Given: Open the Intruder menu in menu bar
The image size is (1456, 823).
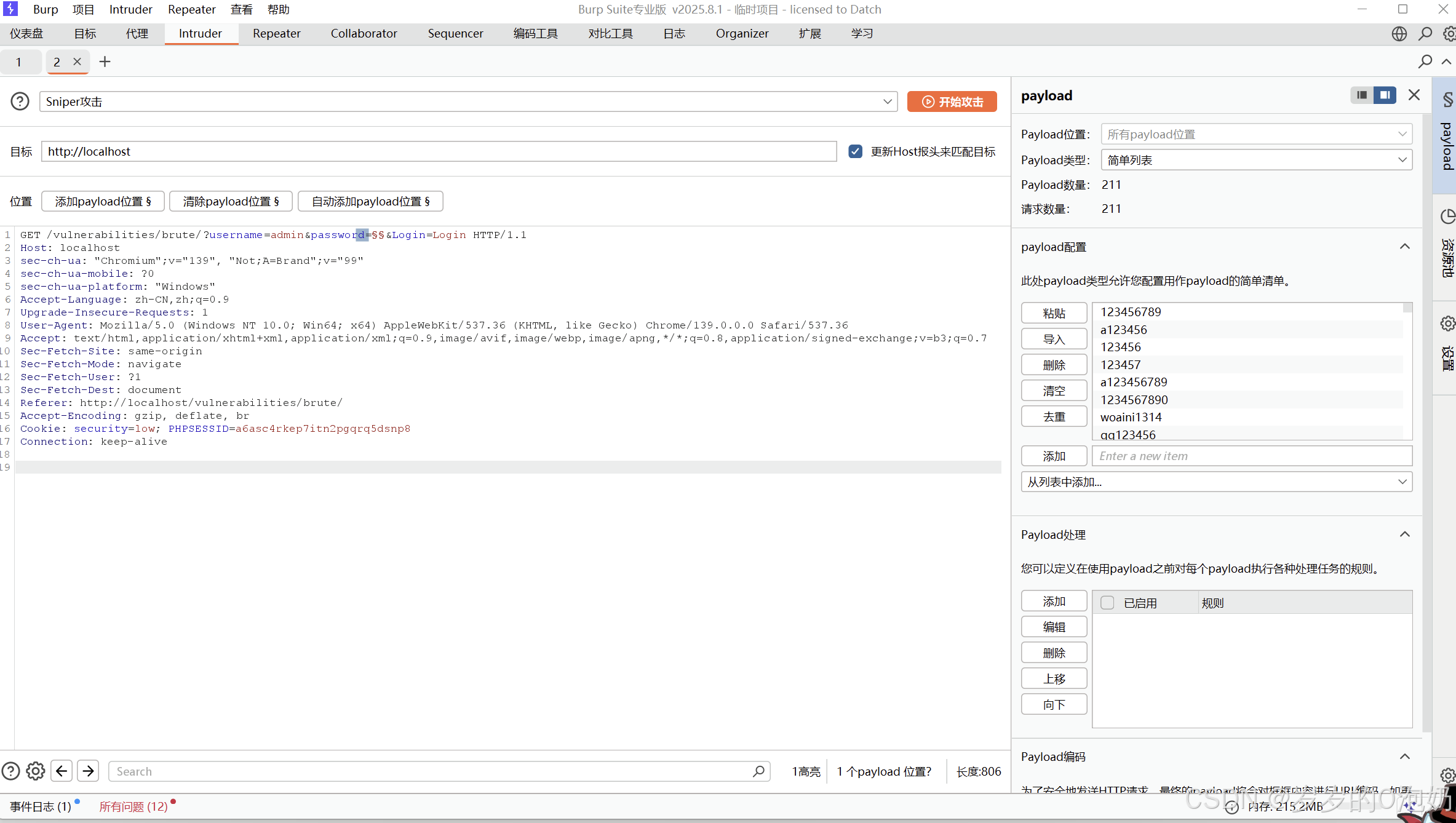Looking at the screenshot, I should pos(130,9).
